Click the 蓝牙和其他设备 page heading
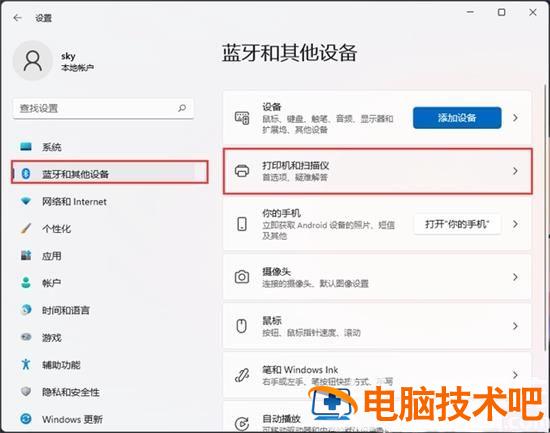Image resolution: width=550 pixels, height=433 pixels. coord(290,53)
